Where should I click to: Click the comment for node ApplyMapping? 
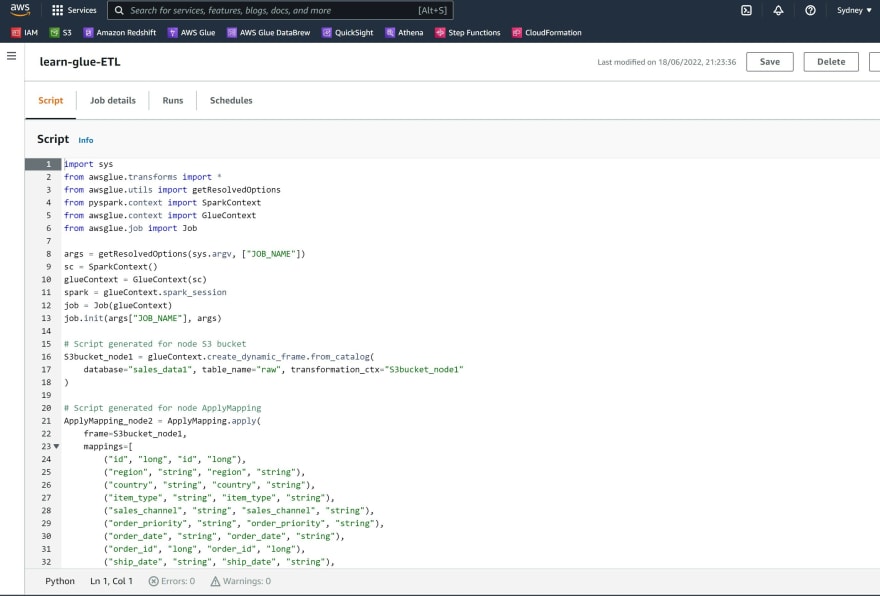coord(162,408)
